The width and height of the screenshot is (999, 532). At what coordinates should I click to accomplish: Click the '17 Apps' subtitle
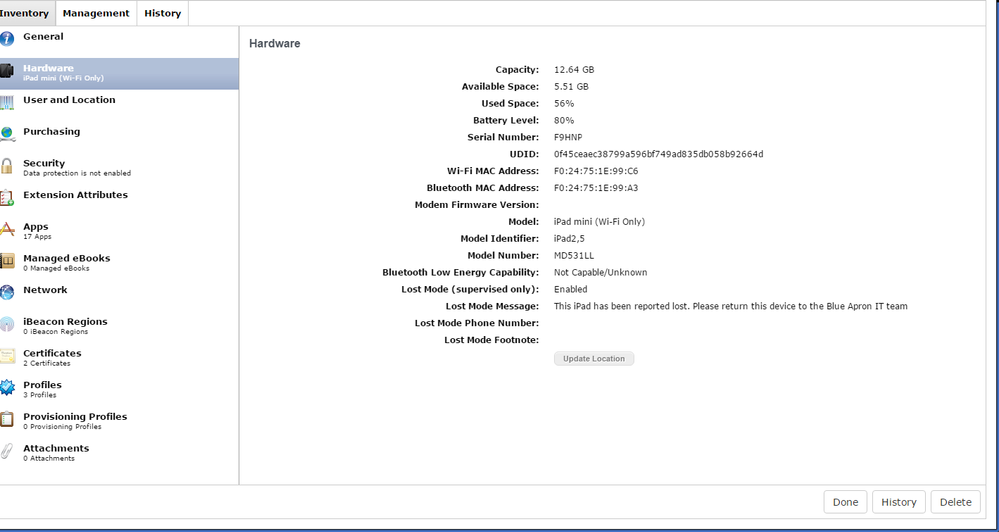(38, 237)
